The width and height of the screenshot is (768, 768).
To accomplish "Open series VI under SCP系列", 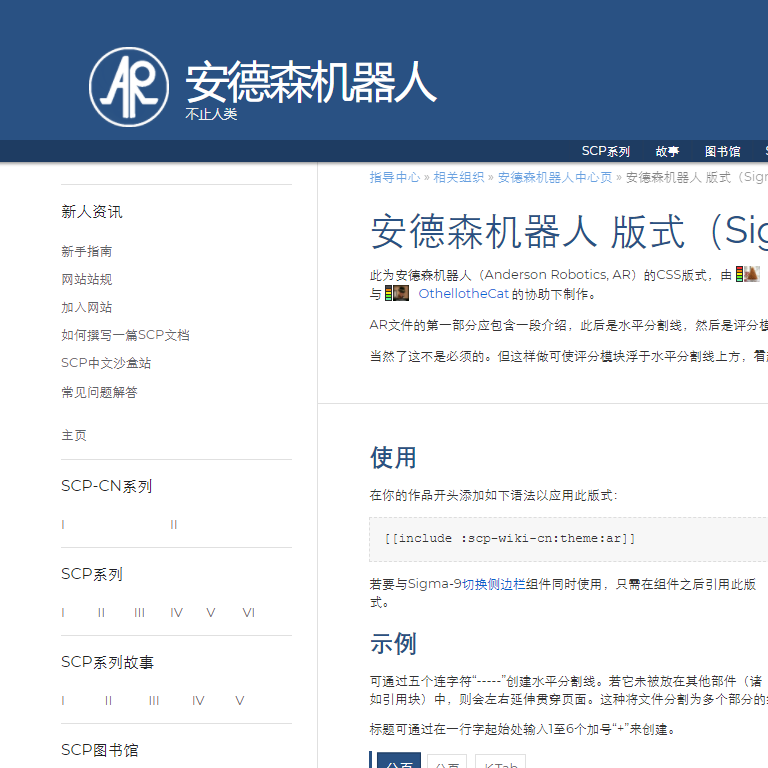I will tap(248, 613).
